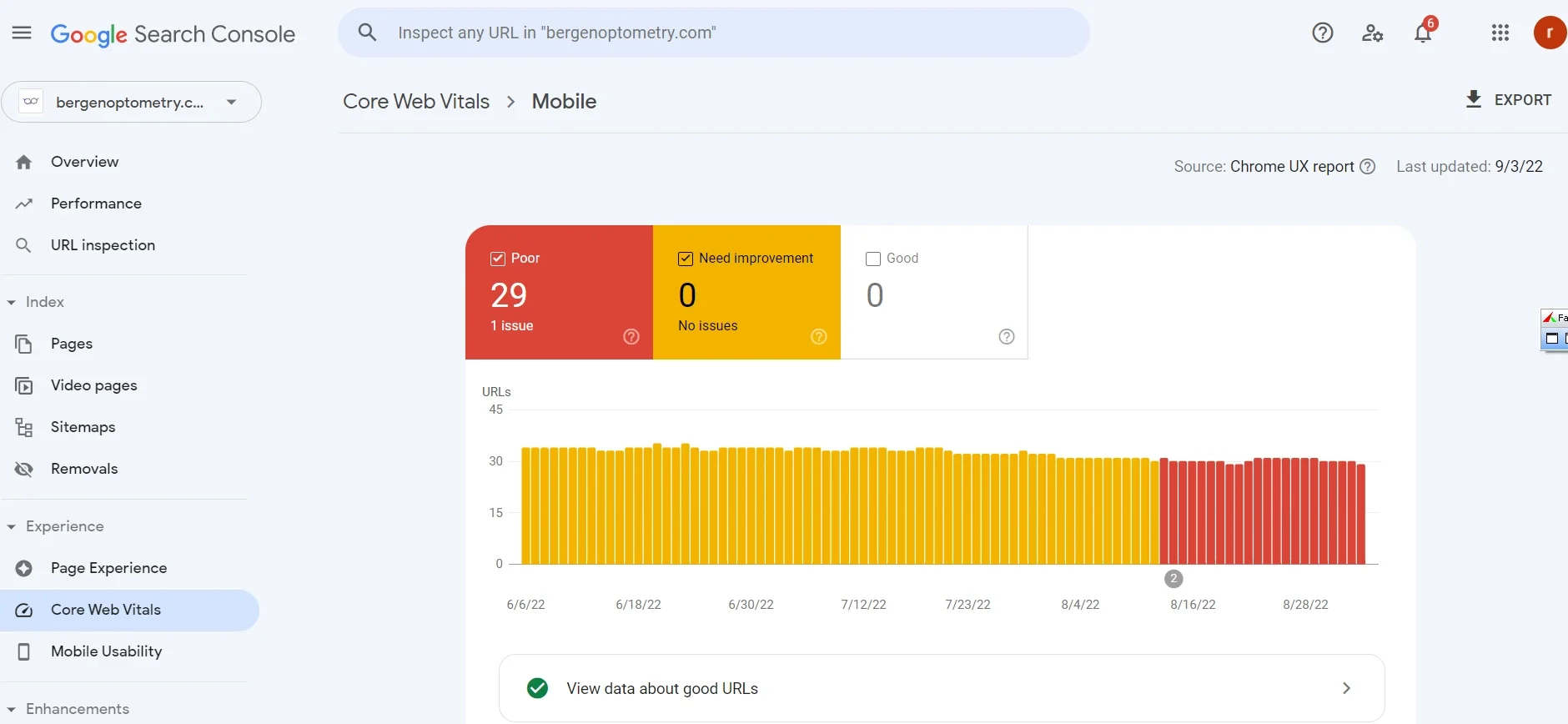
Task: Open the account avatar menu
Action: click(1550, 33)
